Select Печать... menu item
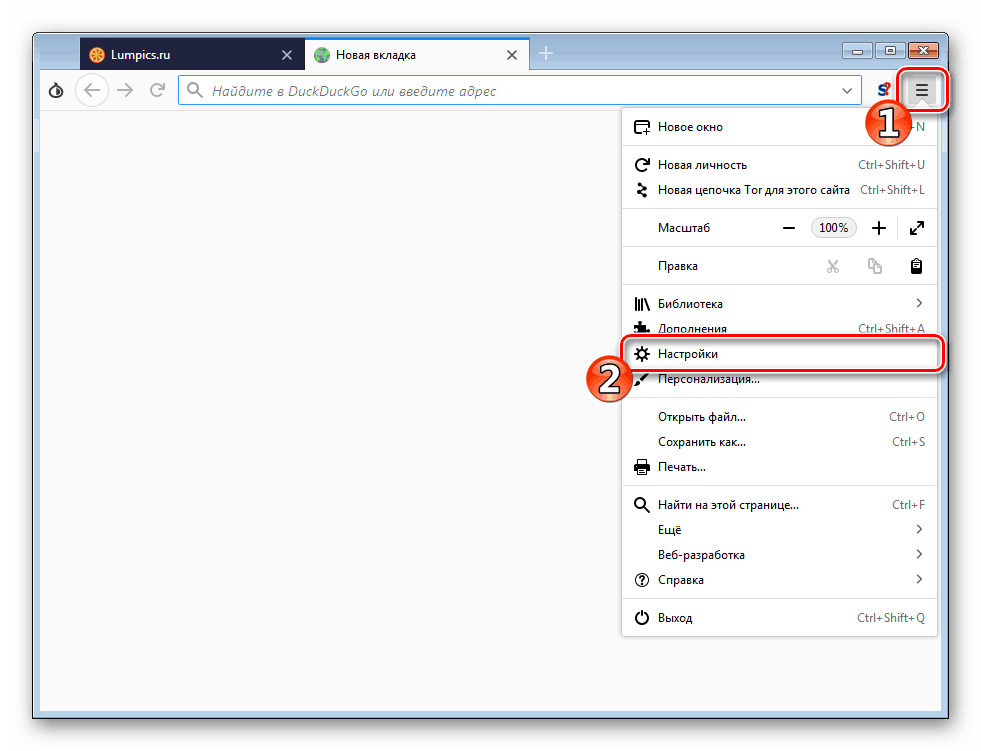 pyautogui.click(x=779, y=467)
